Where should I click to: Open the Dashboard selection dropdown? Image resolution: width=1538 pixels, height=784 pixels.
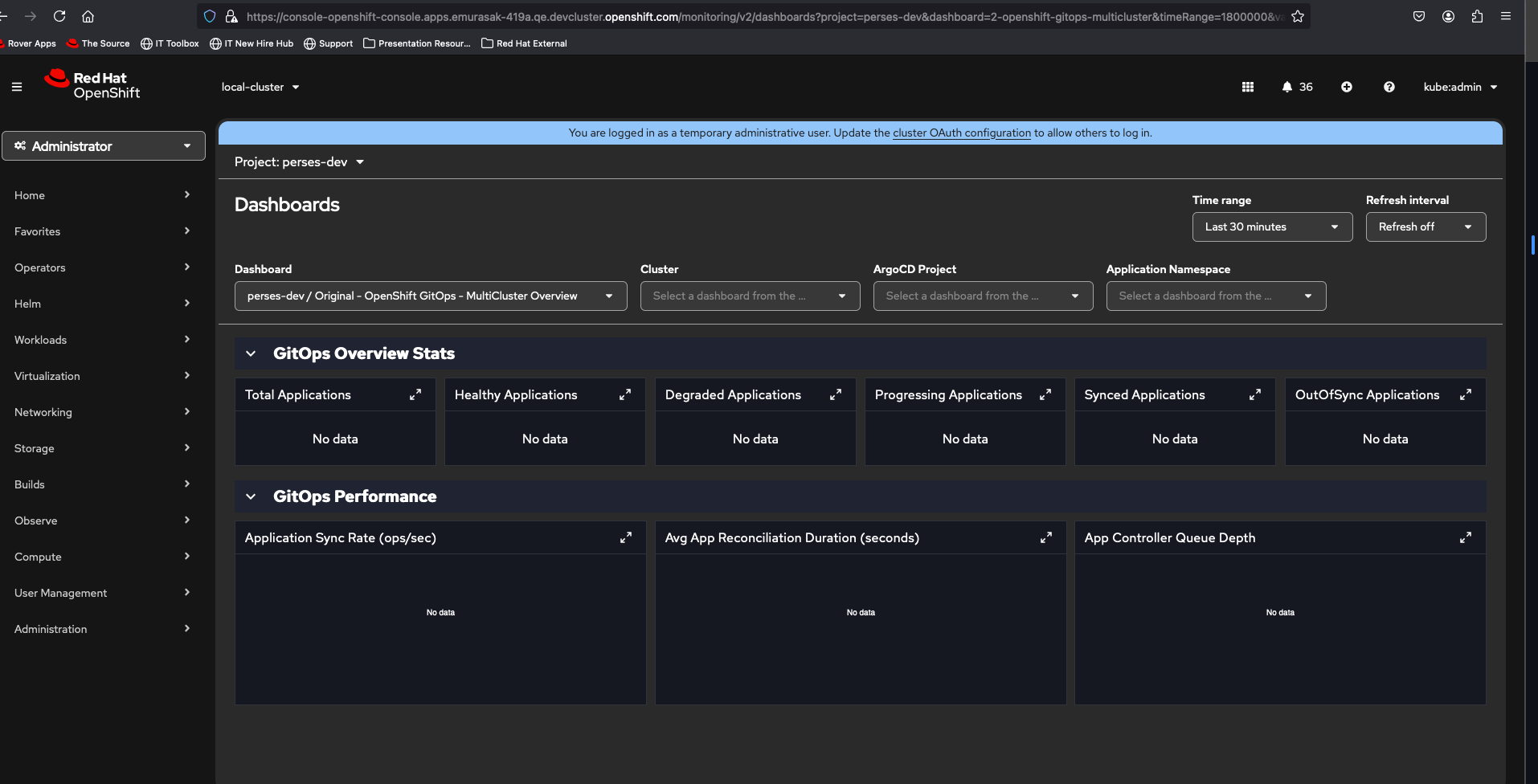(x=431, y=296)
